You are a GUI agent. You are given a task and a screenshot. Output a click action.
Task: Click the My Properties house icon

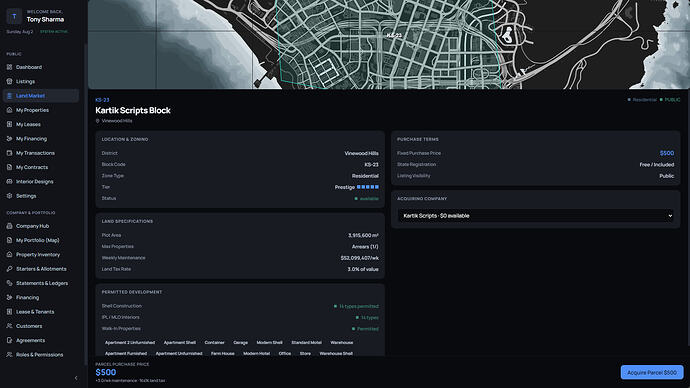9,110
